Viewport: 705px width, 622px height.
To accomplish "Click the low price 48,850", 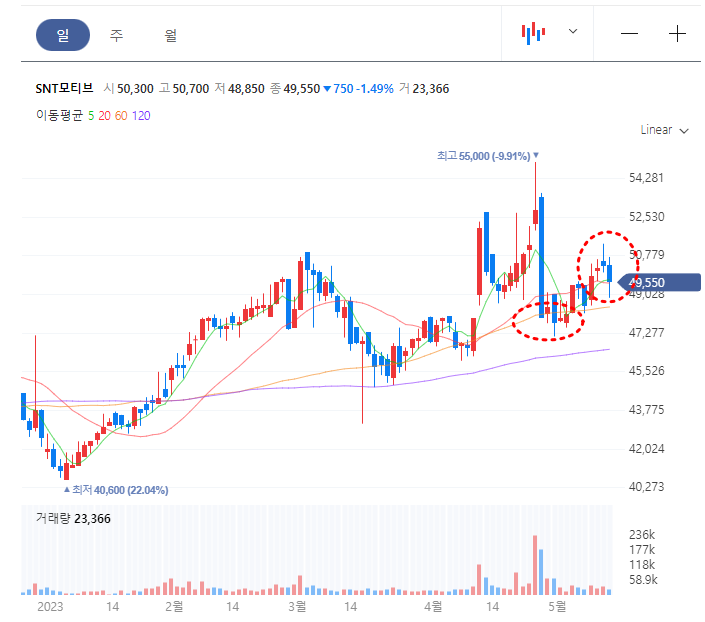I will coord(246,89).
